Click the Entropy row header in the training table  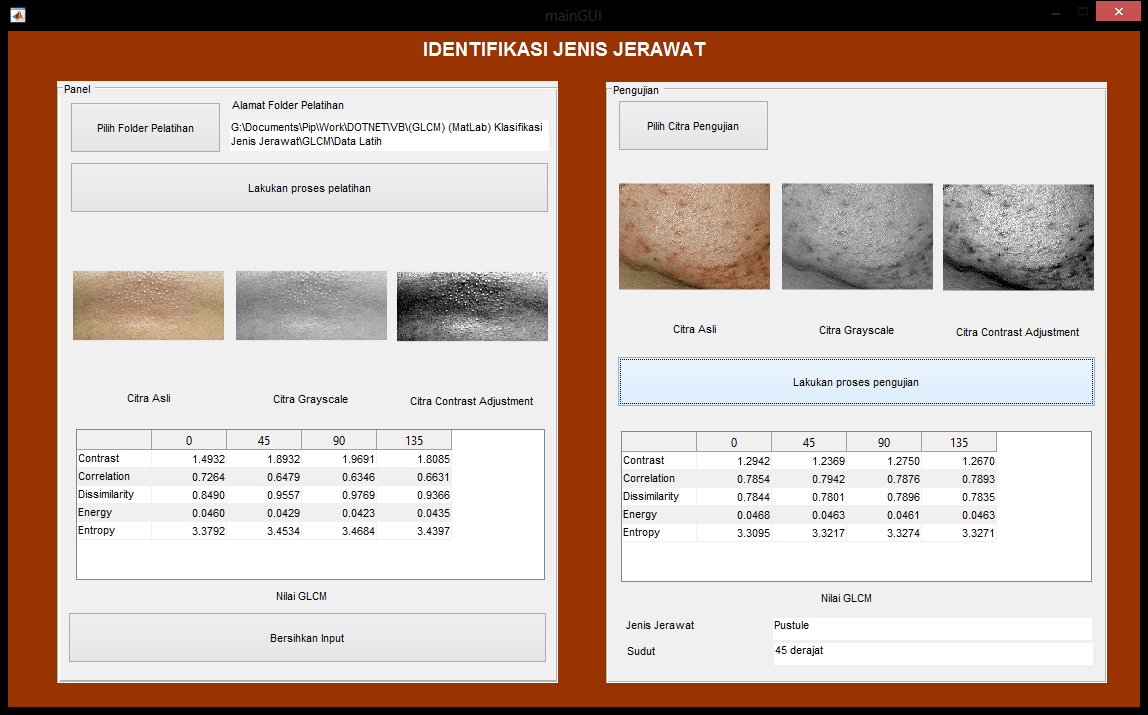[114, 530]
